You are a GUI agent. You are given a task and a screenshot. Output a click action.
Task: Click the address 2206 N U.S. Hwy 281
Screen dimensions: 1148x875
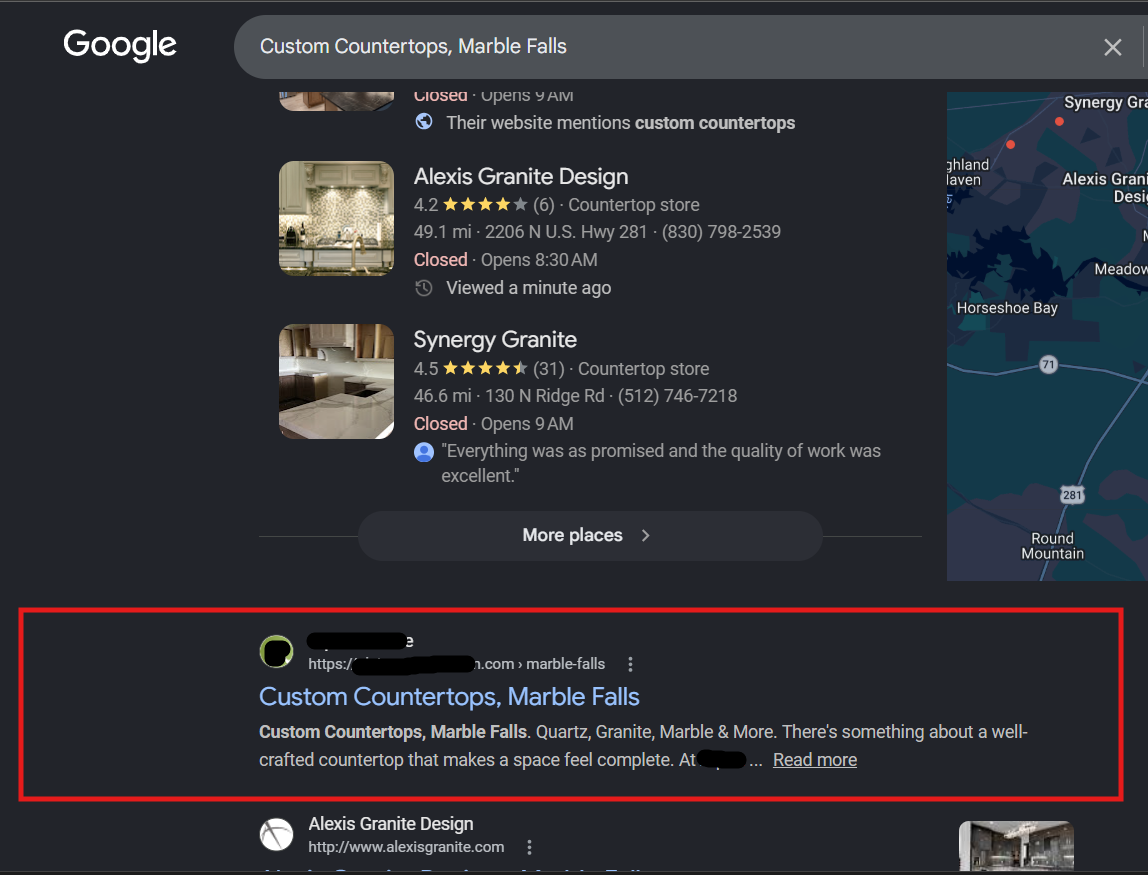(566, 232)
